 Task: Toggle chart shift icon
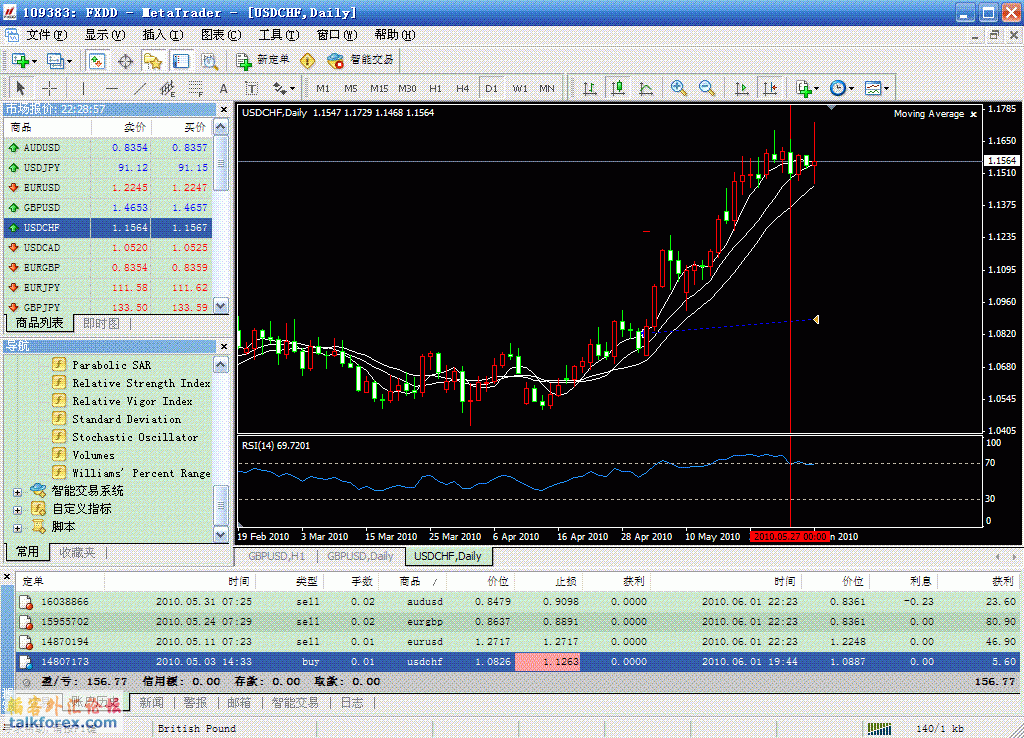click(769, 88)
